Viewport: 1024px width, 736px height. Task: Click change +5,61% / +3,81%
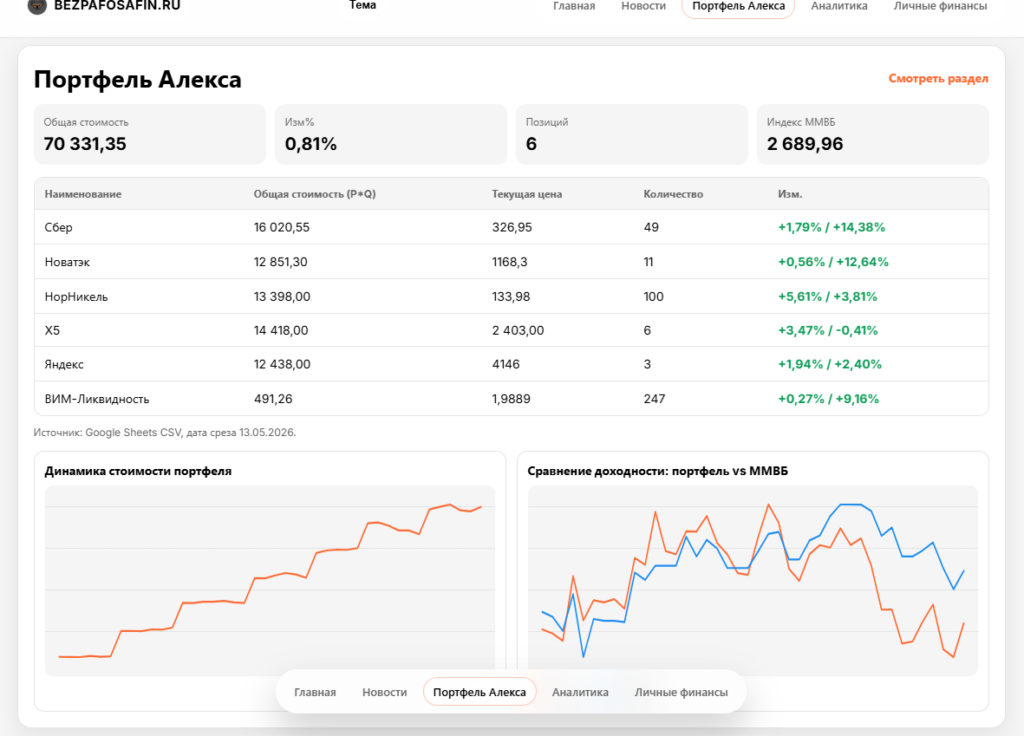tap(827, 296)
